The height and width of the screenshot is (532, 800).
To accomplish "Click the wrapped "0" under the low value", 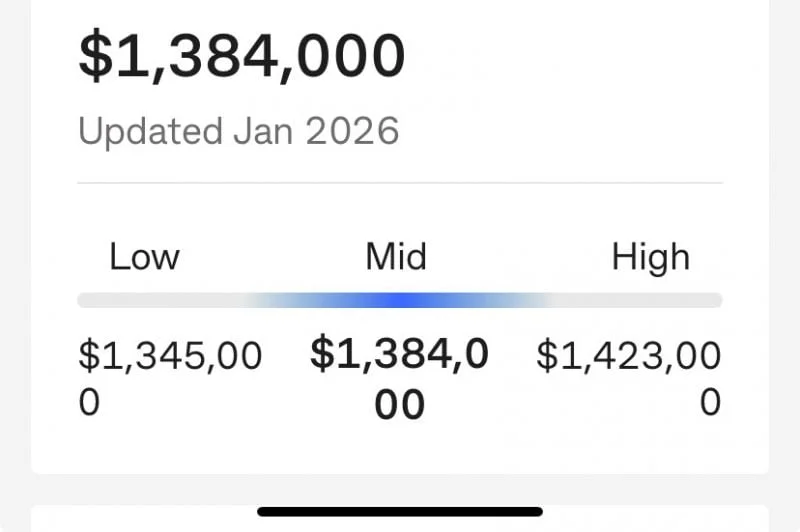I will pyautogui.click(x=89, y=402).
